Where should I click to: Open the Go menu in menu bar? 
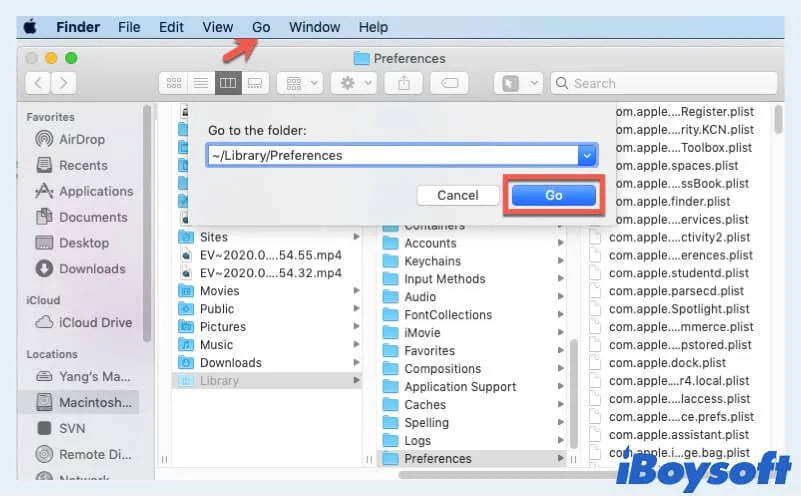click(x=261, y=27)
